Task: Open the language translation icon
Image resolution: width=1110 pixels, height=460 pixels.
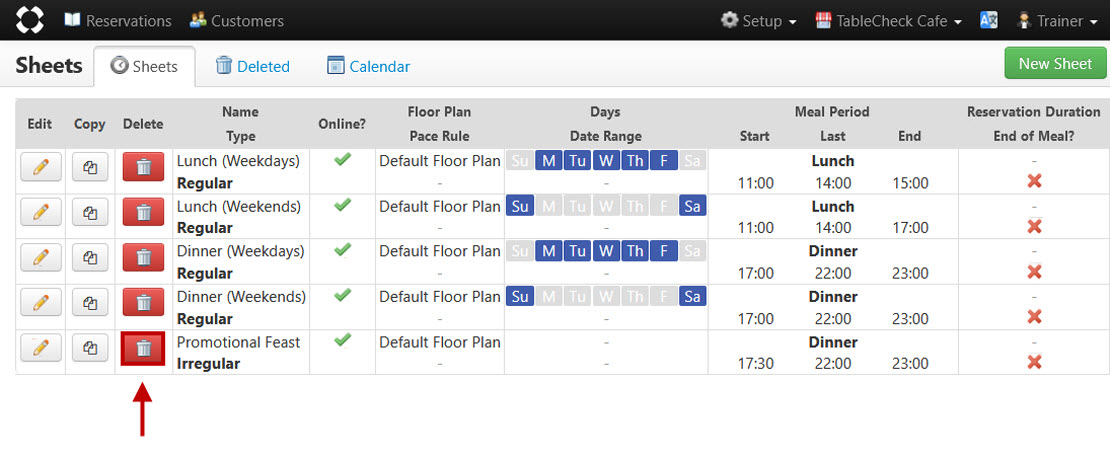Action: click(x=989, y=21)
